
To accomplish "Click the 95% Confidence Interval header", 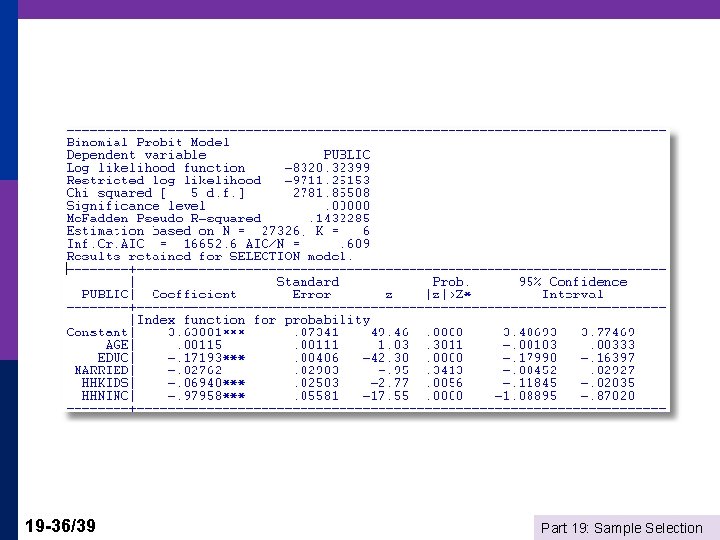I will click(573, 288).
